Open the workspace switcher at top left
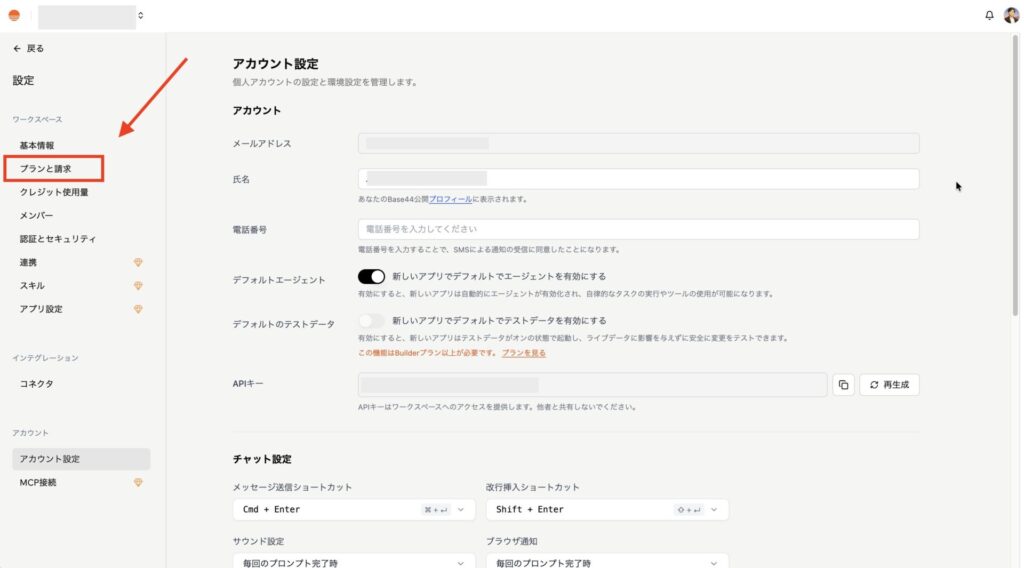The height and width of the screenshot is (568, 1024). [92, 16]
